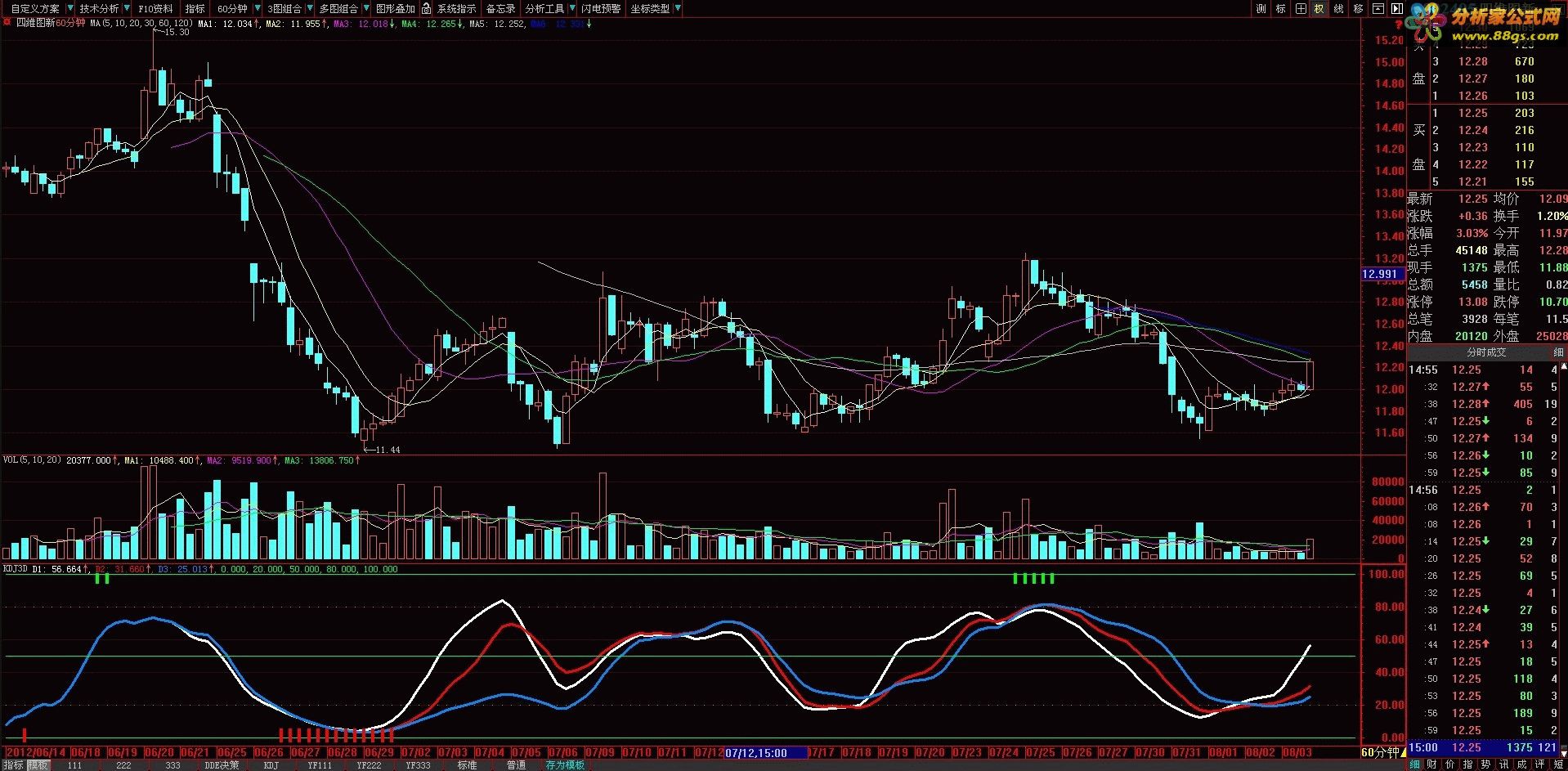Image resolution: width=1568 pixels, height=771 pixels.
Task: Expand the 多图组合 dropdown arrow
Action: point(365,8)
